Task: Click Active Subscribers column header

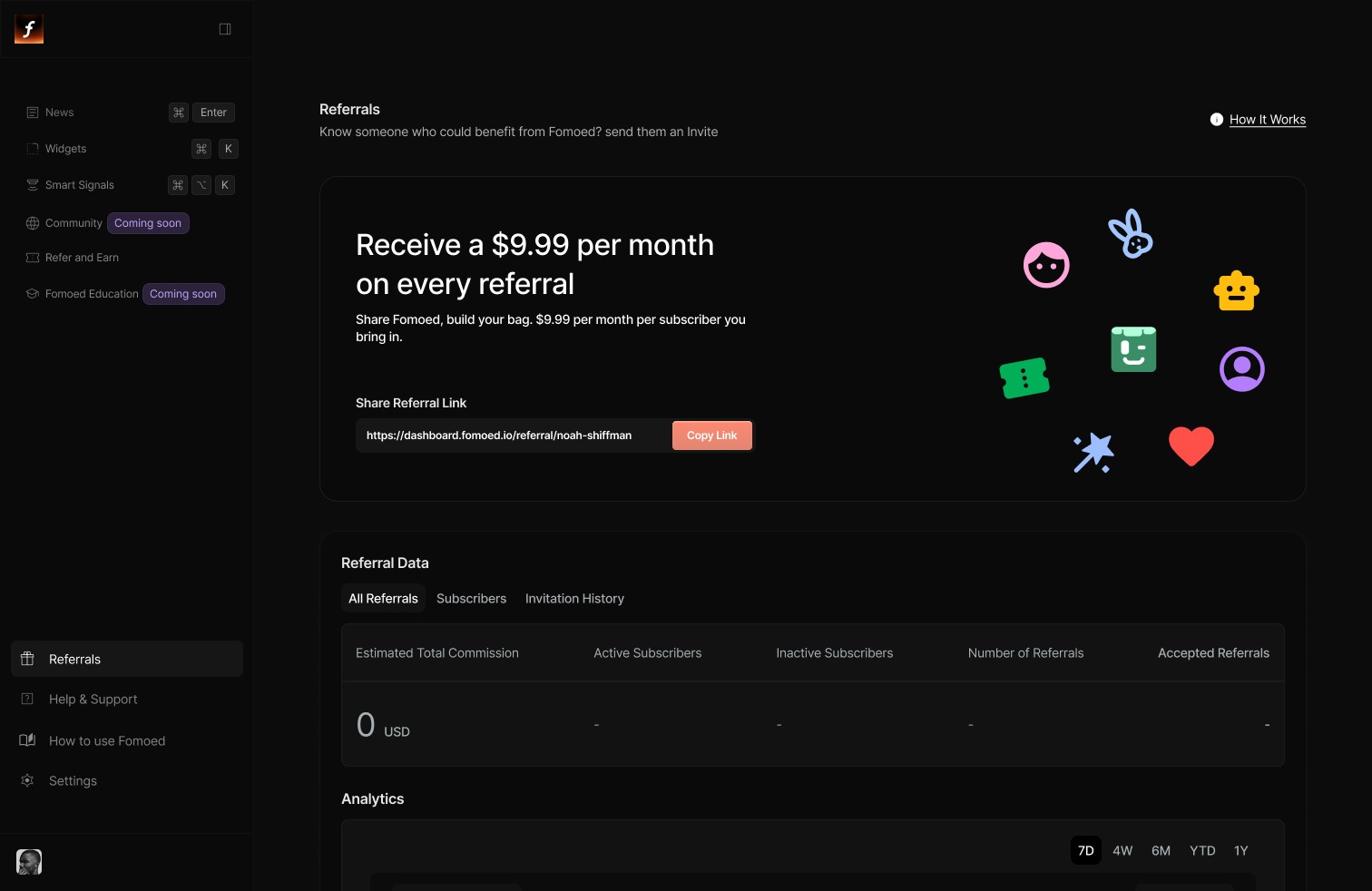Action: (648, 653)
